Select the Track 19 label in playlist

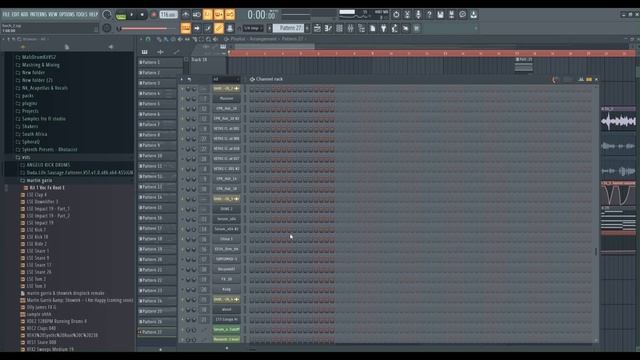(x=199, y=60)
